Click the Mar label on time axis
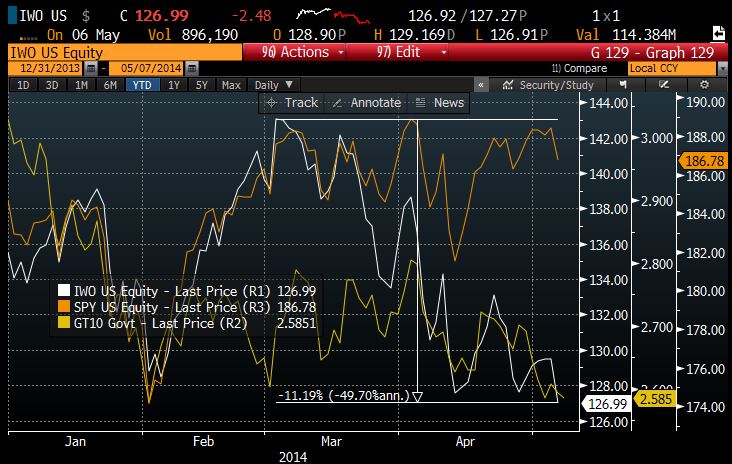This screenshot has width=732, height=464. [331, 441]
